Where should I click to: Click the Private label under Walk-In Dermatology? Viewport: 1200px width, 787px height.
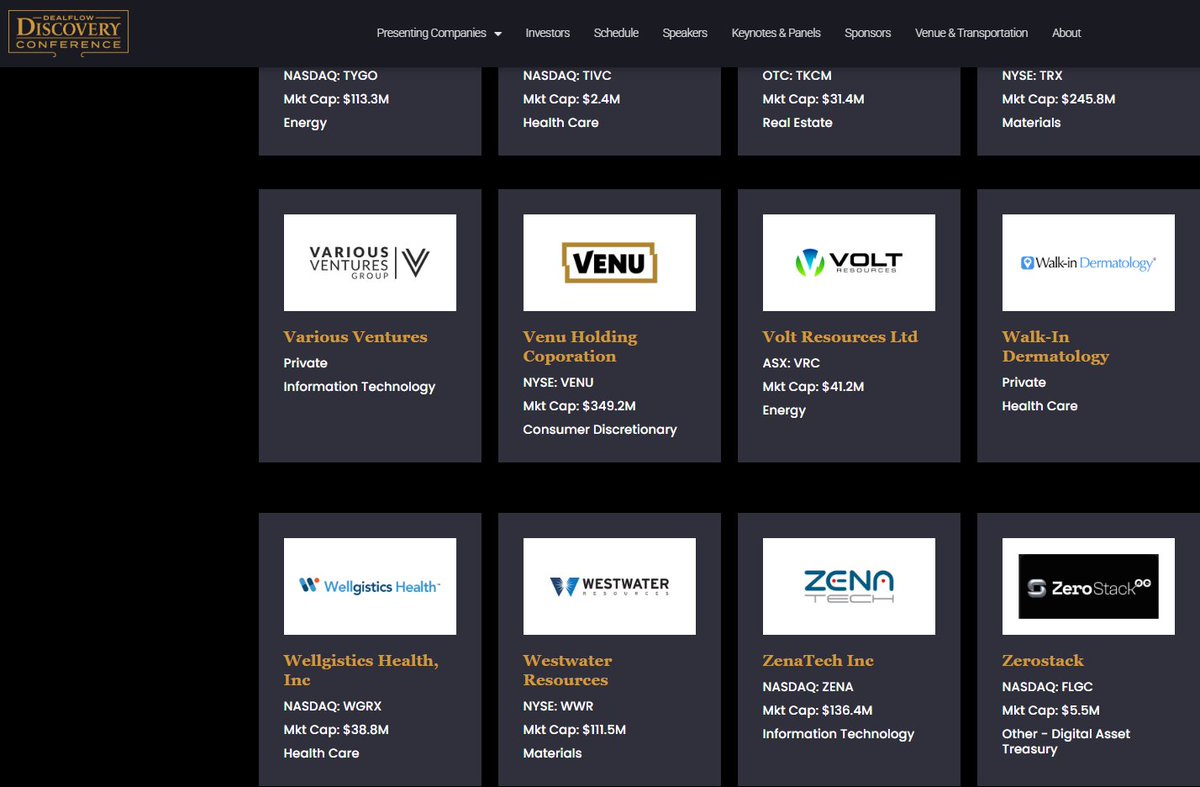(x=1024, y=382)
